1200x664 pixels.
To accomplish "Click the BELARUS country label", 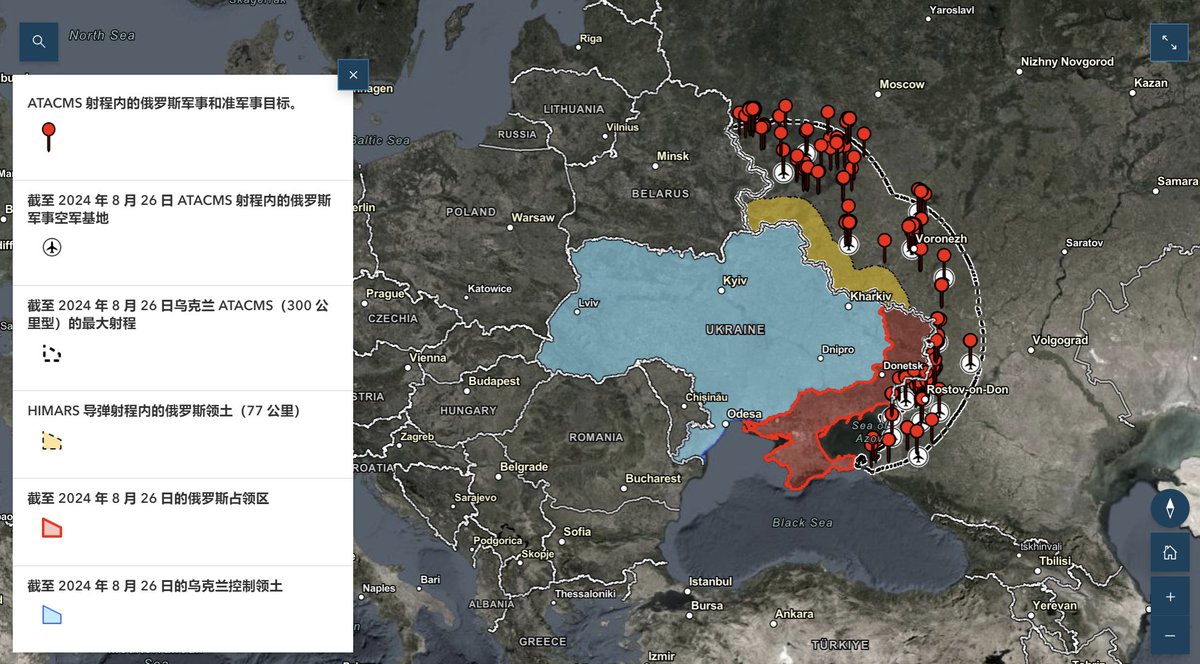I will pos(661,193).
